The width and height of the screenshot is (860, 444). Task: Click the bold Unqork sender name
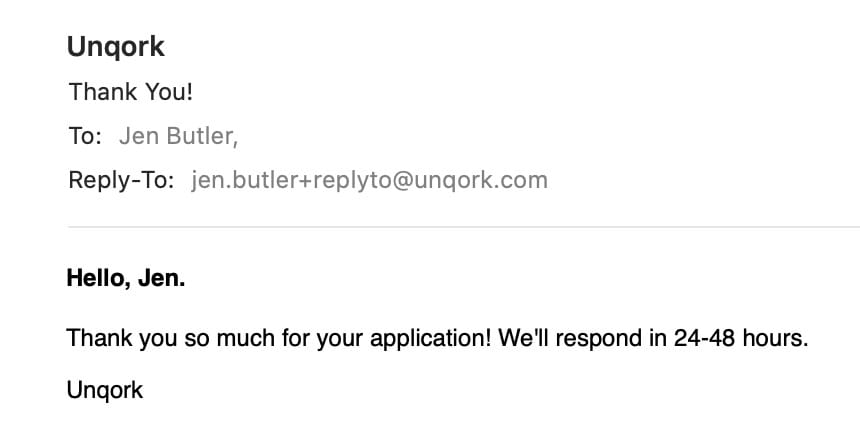click(115, 48)
